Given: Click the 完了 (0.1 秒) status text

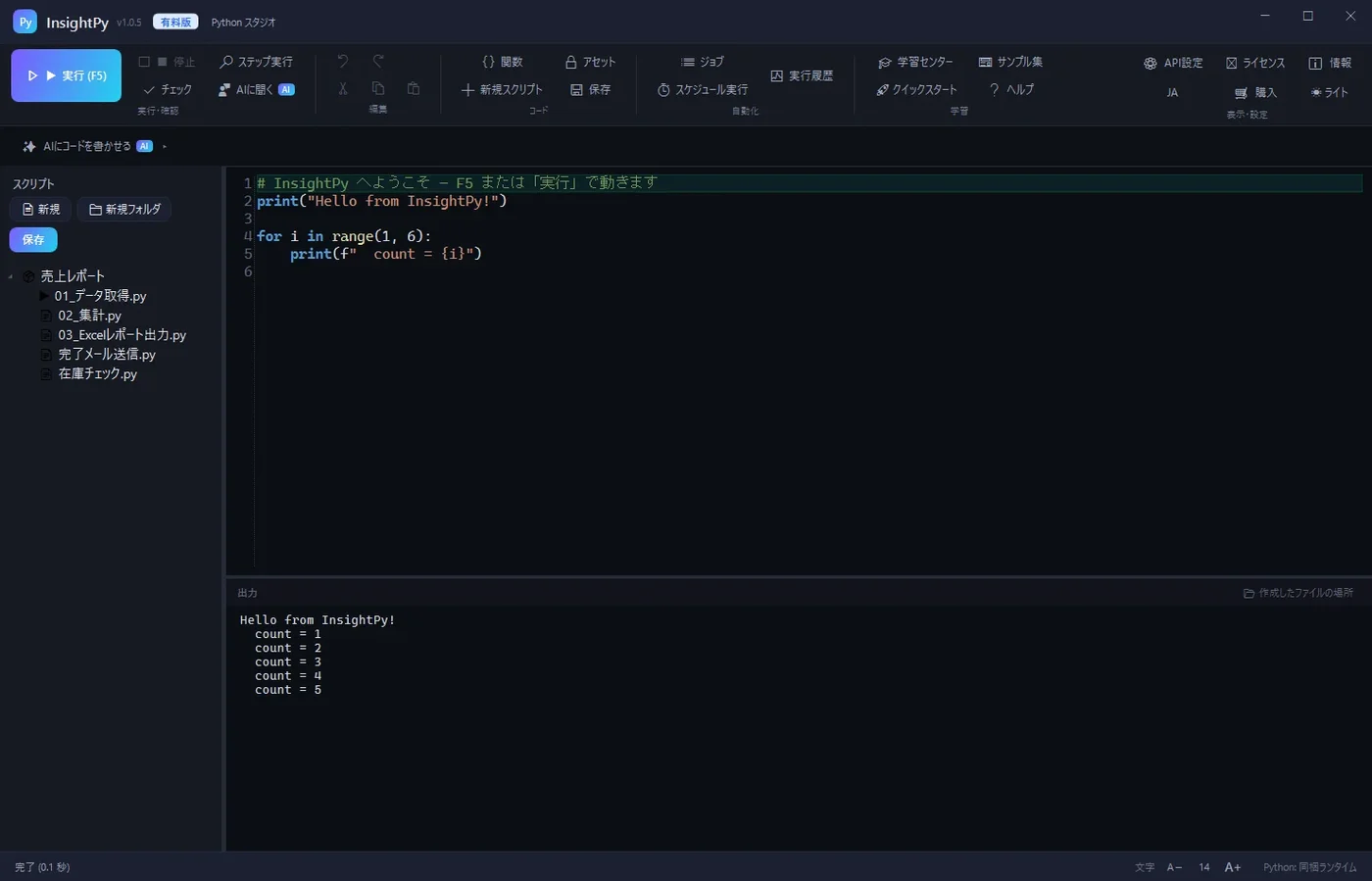Looking at the screenshot, I should 42,867.
